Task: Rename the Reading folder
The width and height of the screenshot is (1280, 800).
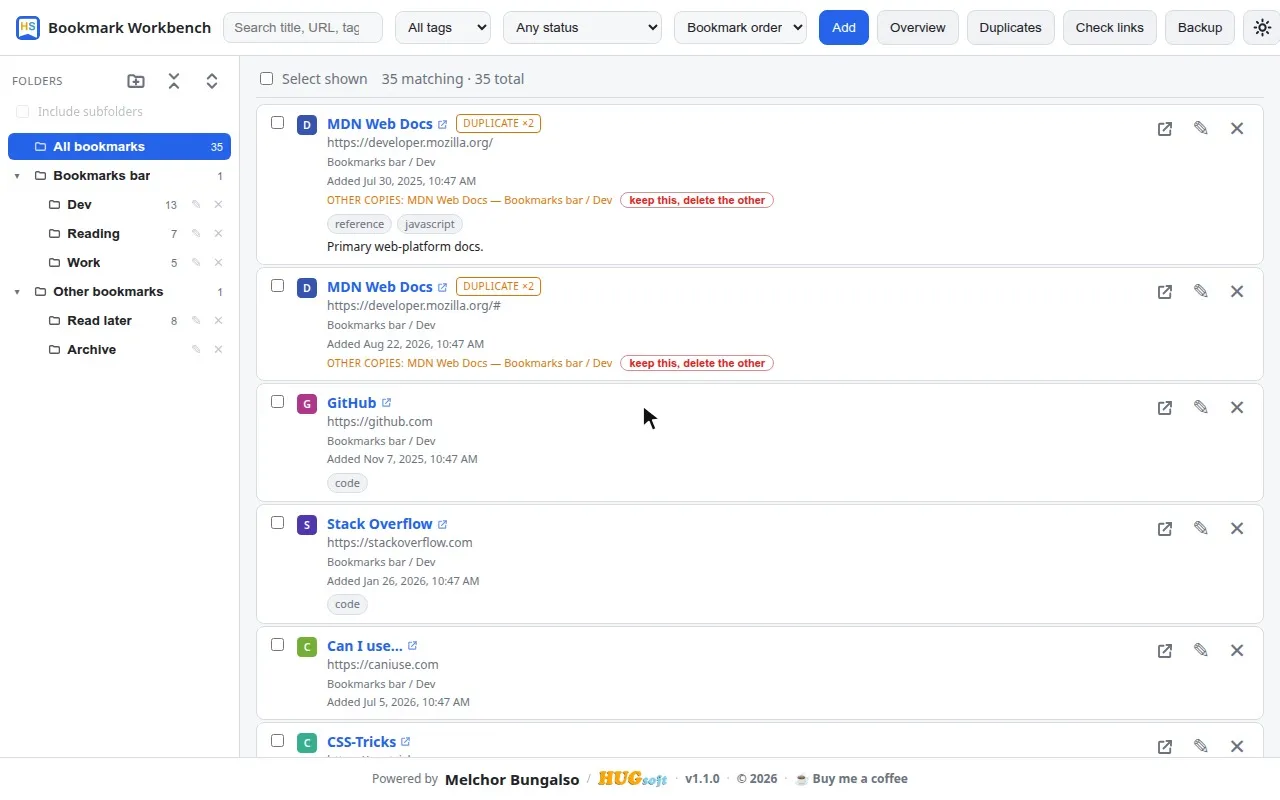Action: (196, 234)
